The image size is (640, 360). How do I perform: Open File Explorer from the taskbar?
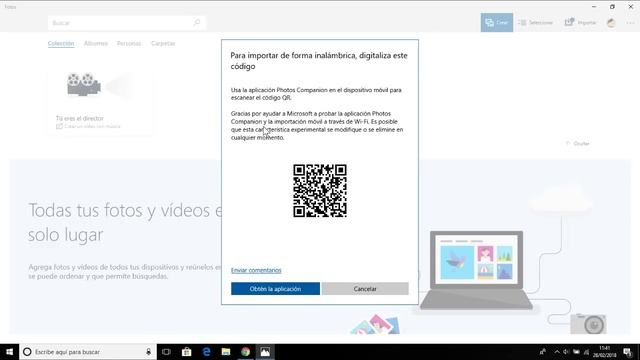click(226, 351)
